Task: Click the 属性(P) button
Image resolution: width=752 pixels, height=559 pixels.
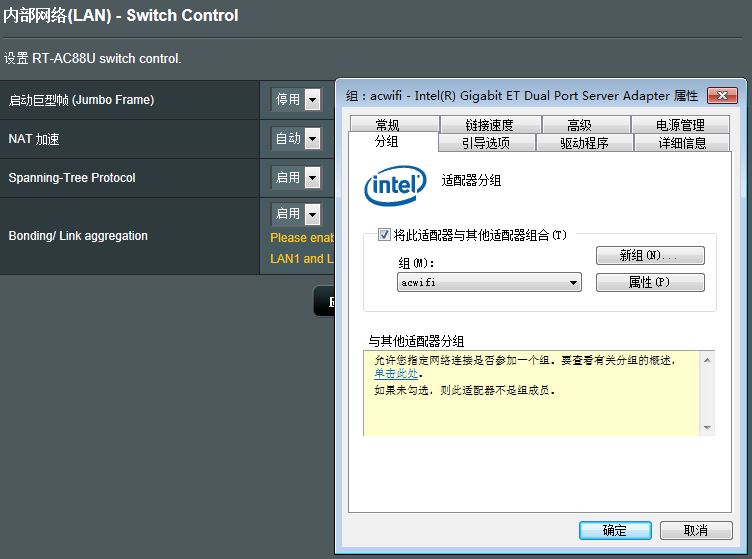Action: tap(650, 282)
